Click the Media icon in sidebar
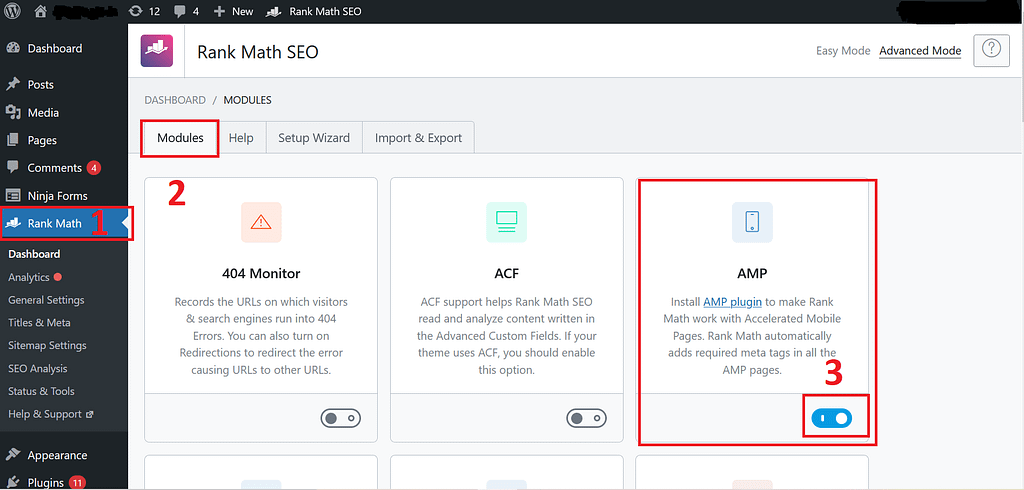The image size is (1024, 490). tap(13, 113)
